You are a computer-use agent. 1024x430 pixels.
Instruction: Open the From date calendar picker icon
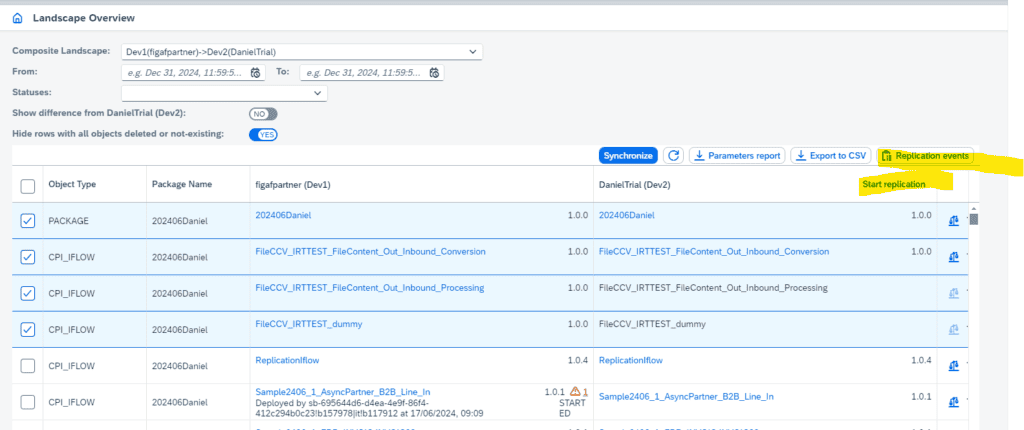coord(256,73)
